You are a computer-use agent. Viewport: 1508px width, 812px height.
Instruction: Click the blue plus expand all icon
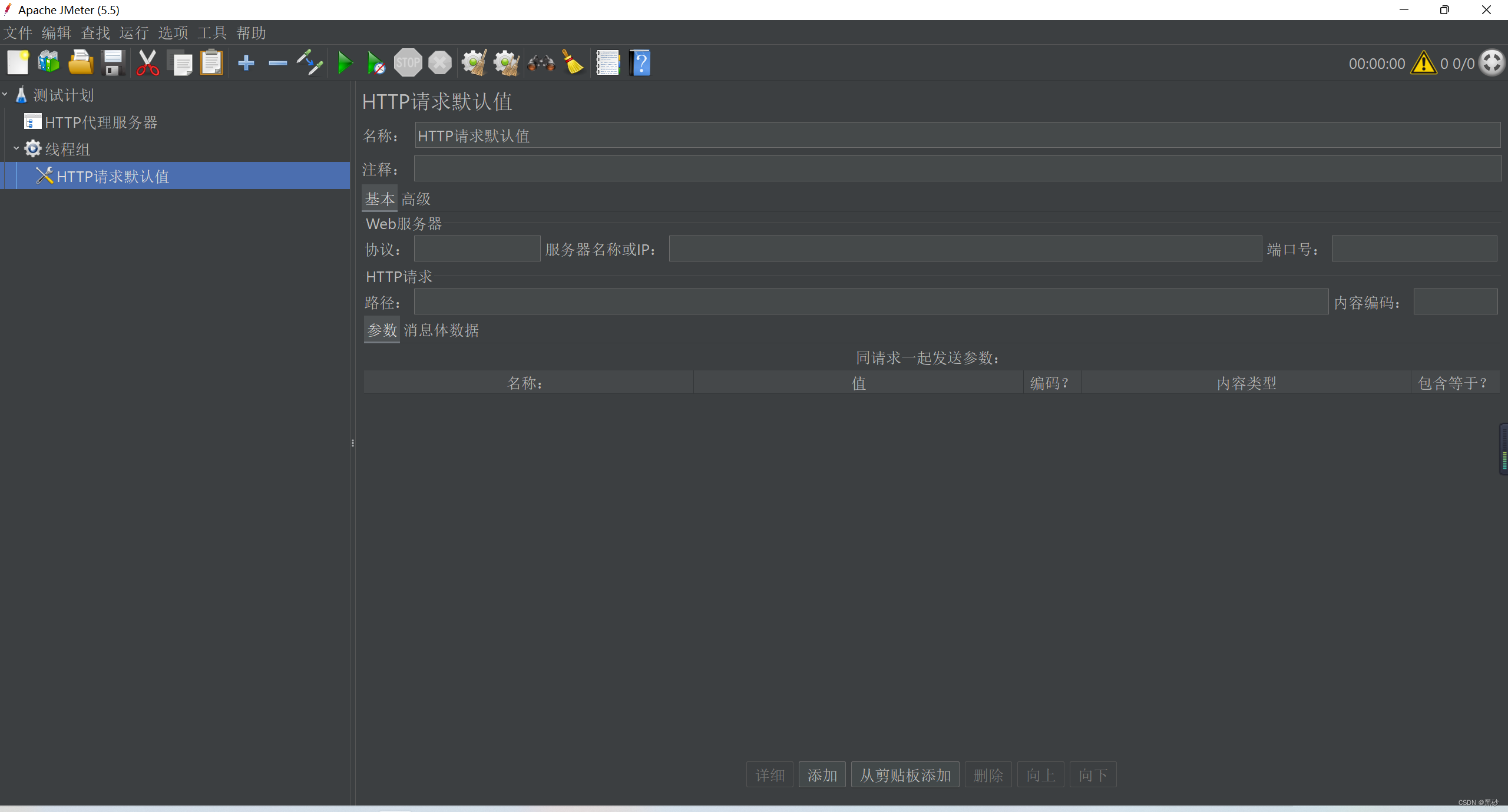tap(246, 63)
